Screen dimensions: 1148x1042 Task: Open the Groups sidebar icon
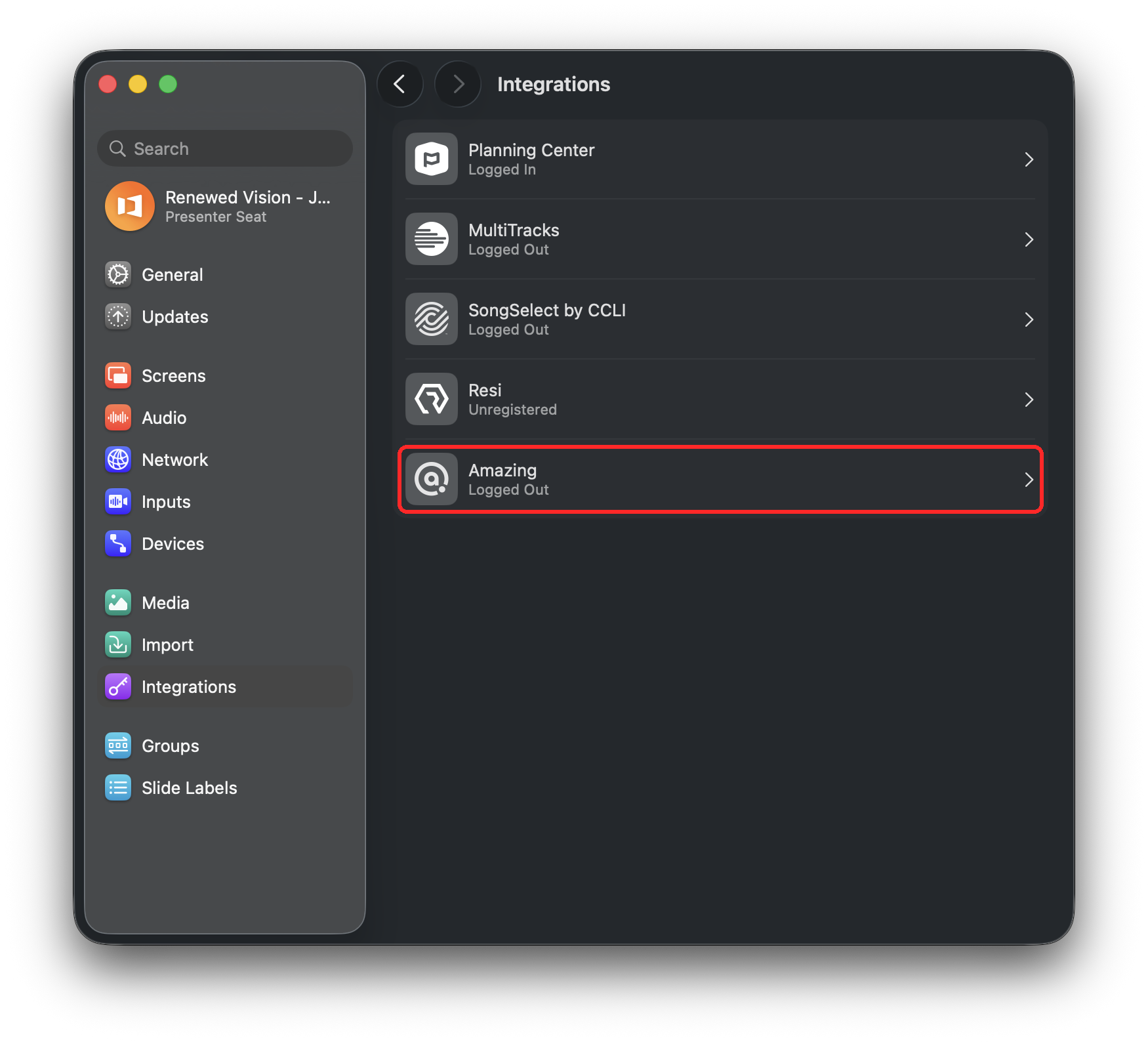tap(118, 745)
